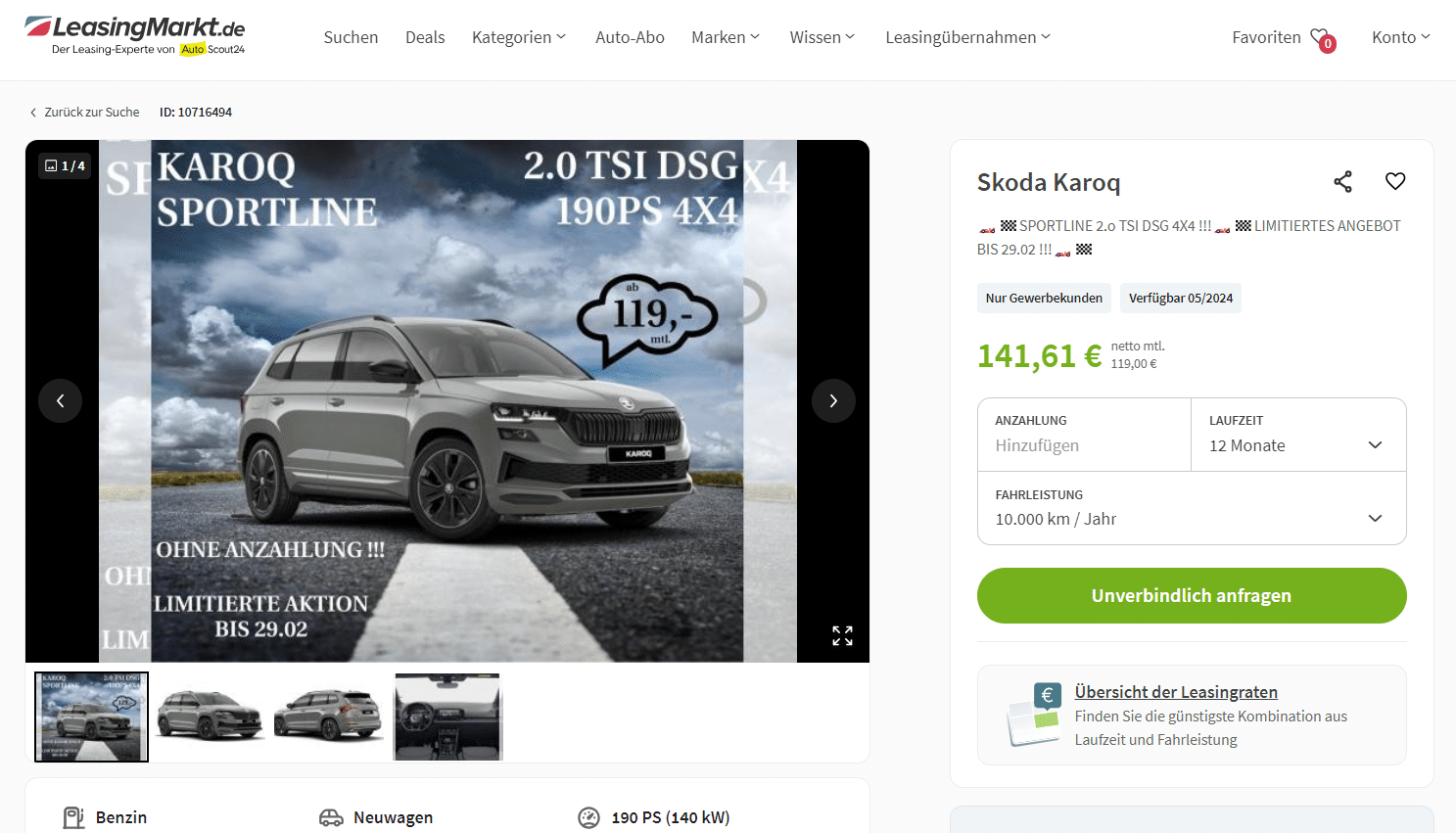Viewport: 1456px width, 833px height.
Task: Add Skoda Karoq to favorites heart
Action: coord(1395,181)
